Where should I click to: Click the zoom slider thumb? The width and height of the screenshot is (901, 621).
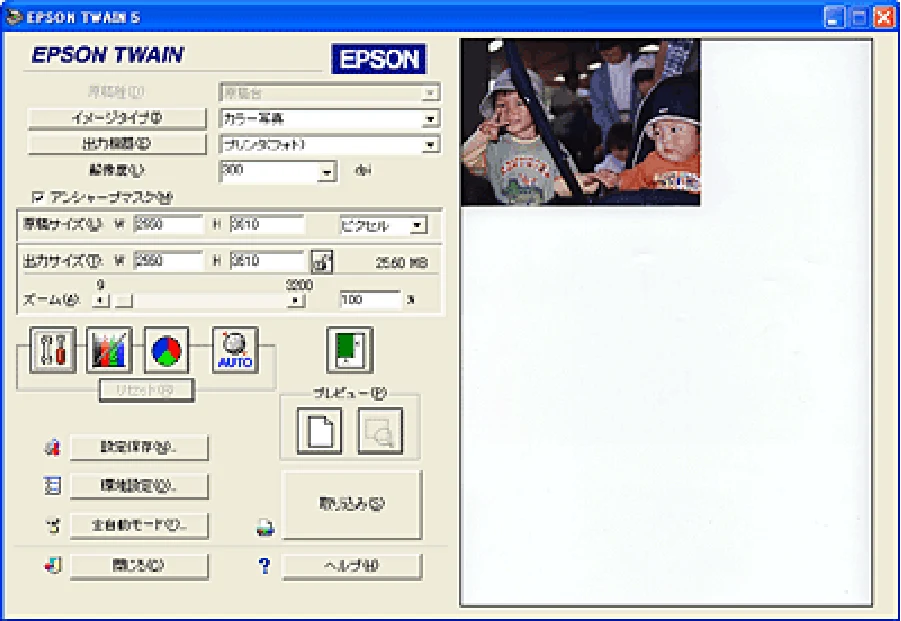123,300
